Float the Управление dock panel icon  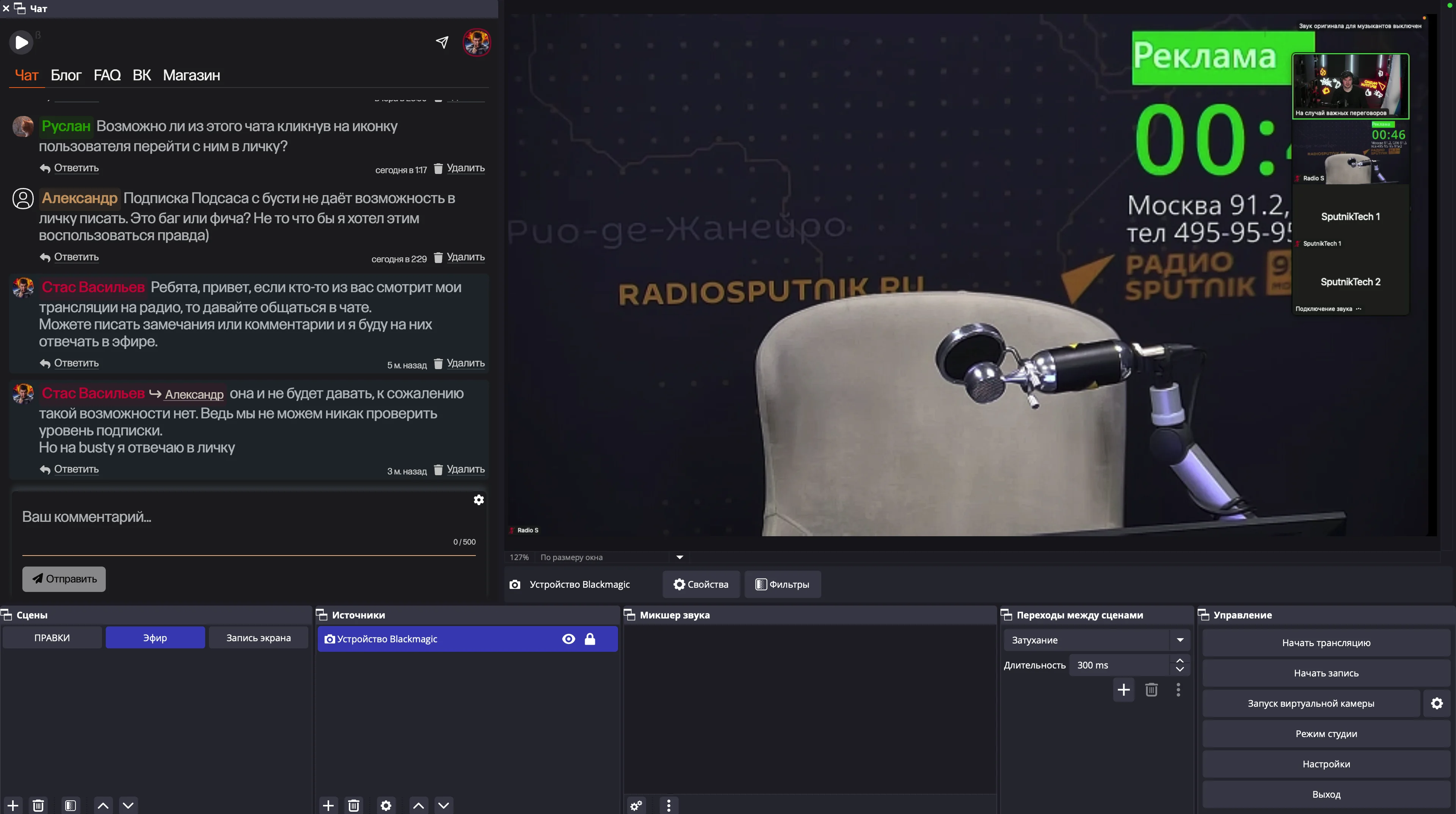click(x=1203, y=615)
